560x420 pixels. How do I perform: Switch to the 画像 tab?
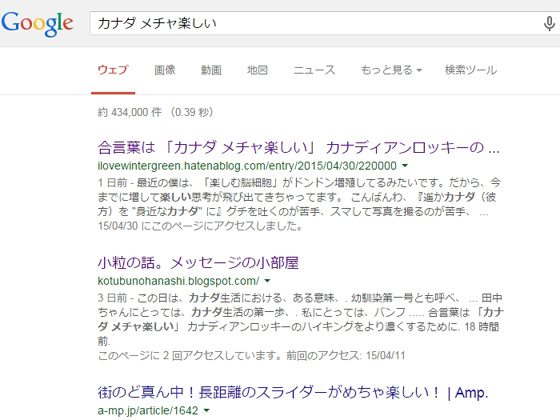click(x=165, y=70)
